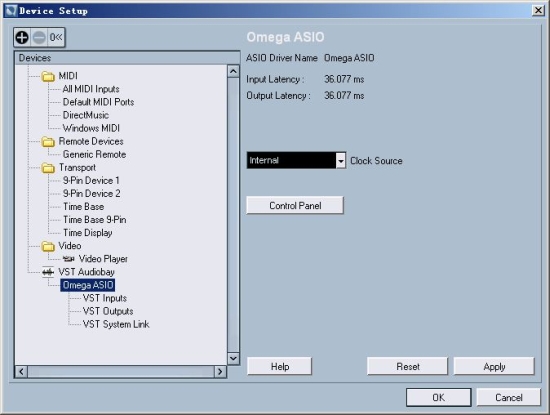Image resolution: width=550 pixels, height=415 pixels.
Task: Select the Omega ASIO tree item
Action: [x=88, y=285]
